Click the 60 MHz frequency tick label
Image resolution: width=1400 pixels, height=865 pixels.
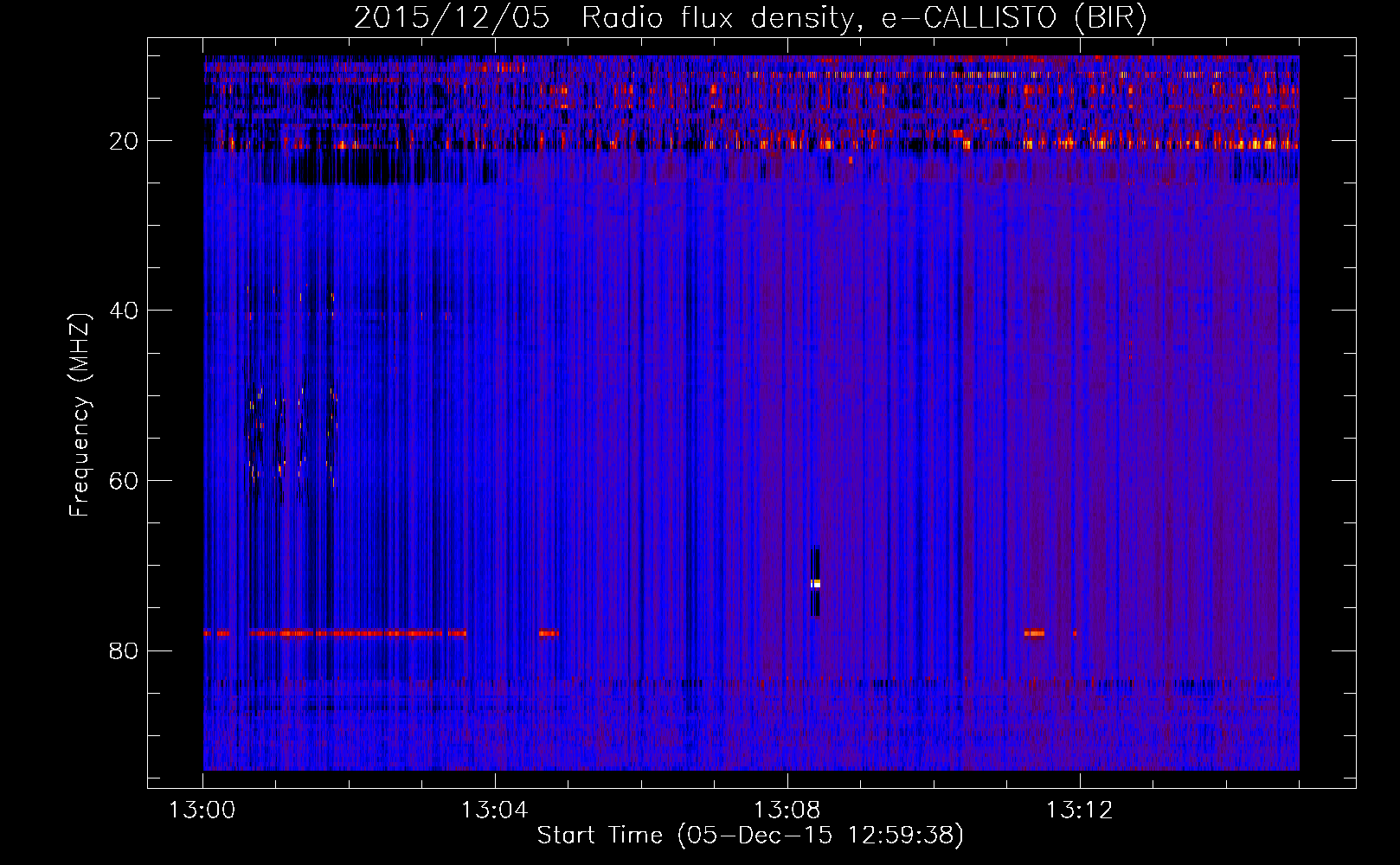tap(125, 481)
